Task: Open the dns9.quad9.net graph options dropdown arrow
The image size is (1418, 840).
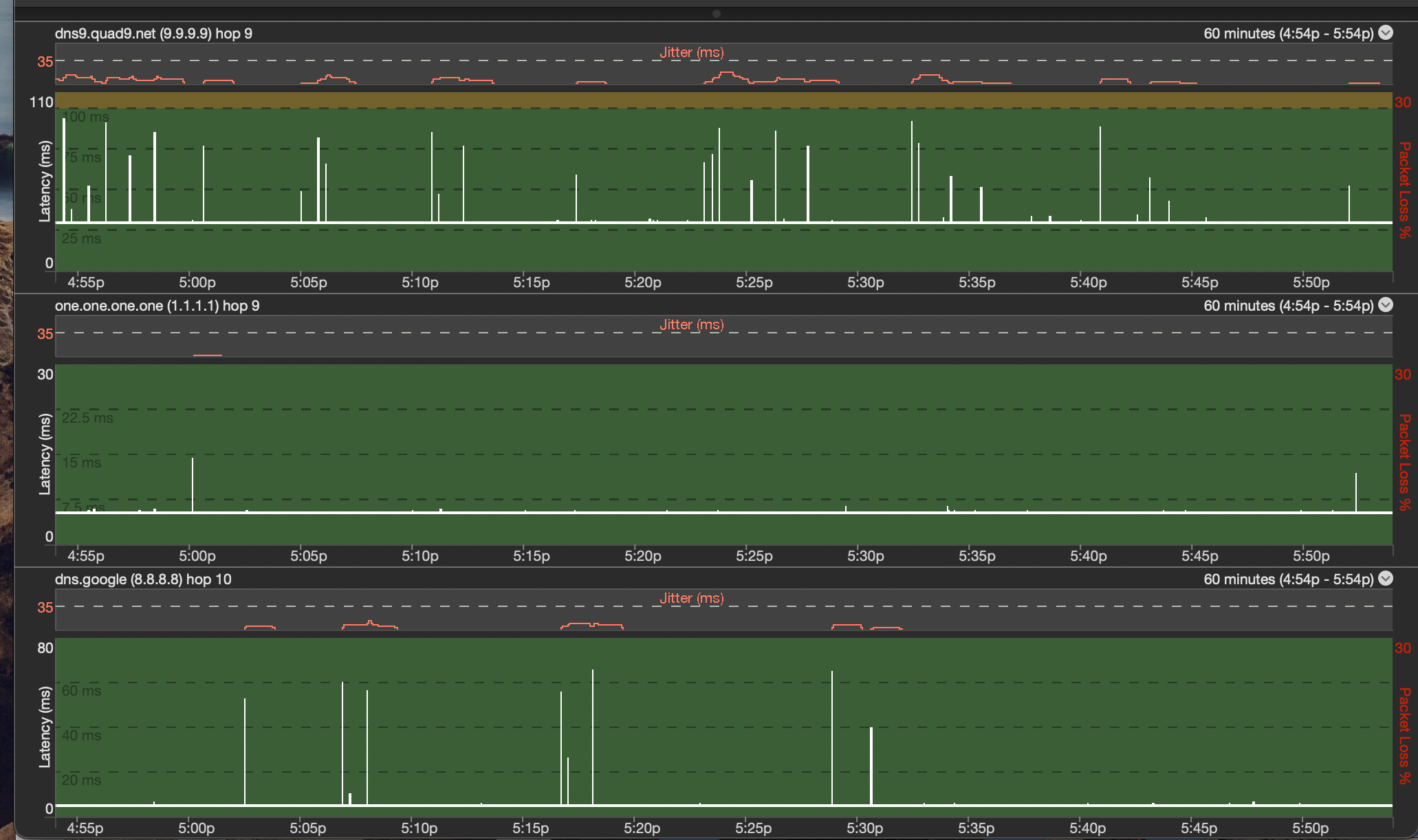Action: coord(1386,32)
